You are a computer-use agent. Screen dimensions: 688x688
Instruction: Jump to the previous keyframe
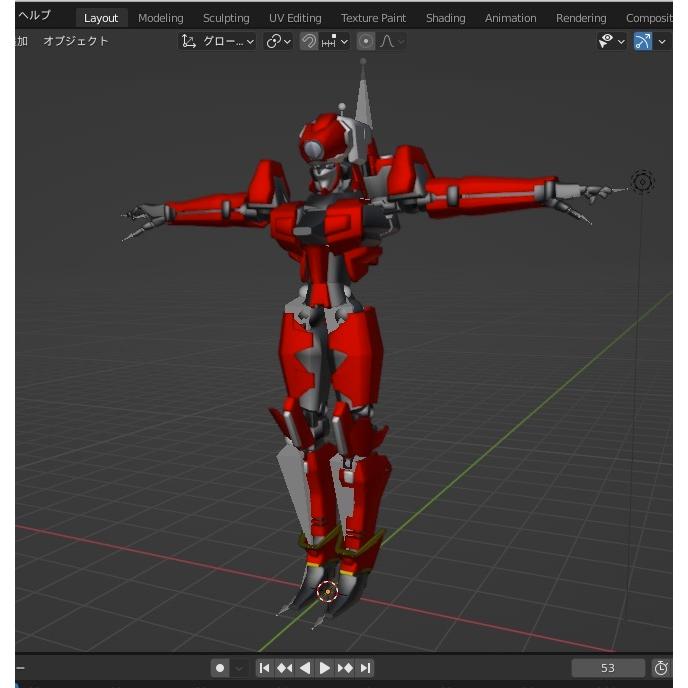(x=285, y=668)
